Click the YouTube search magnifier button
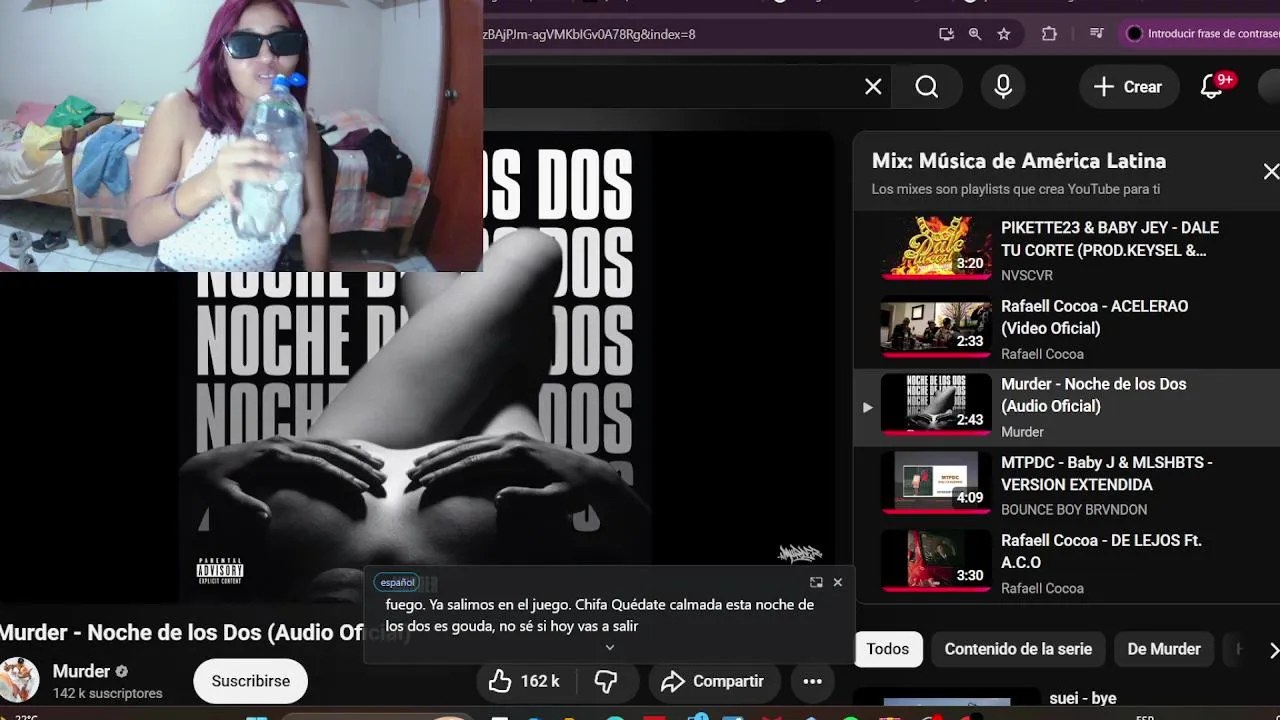Viewport: 1280px width, 720px height. pyautogui.click(x=927, y=87)
